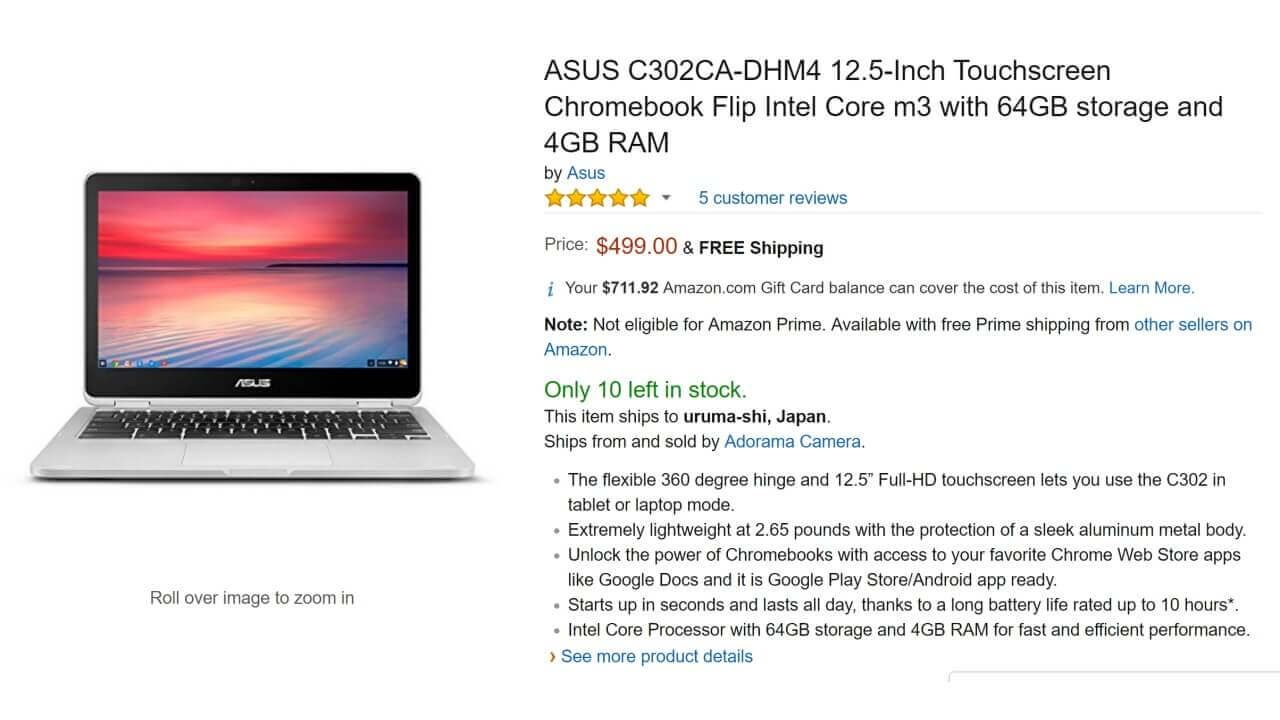Viewport: 1280px width, 720px height.
Task: Click the gold star rating icons
Action: (596, 198)
